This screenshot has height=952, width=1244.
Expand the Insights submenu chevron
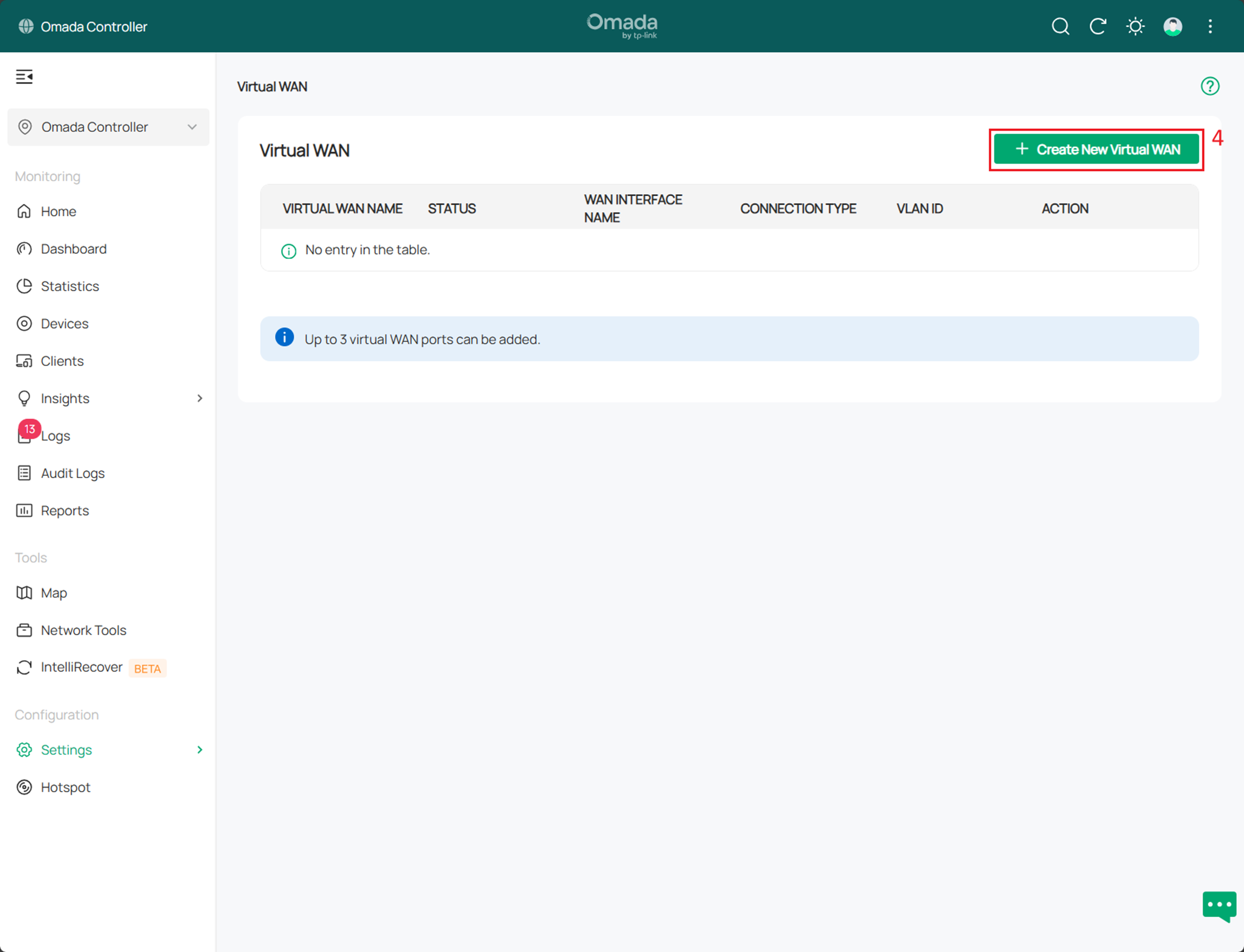tap(200, 398)
